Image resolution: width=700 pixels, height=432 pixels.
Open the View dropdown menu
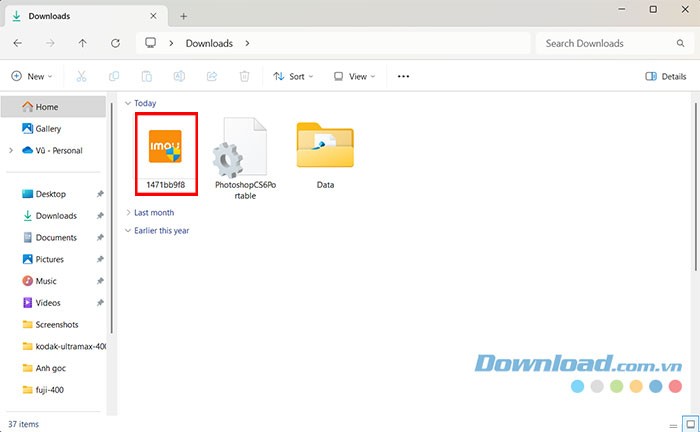(x=354, y=76)
